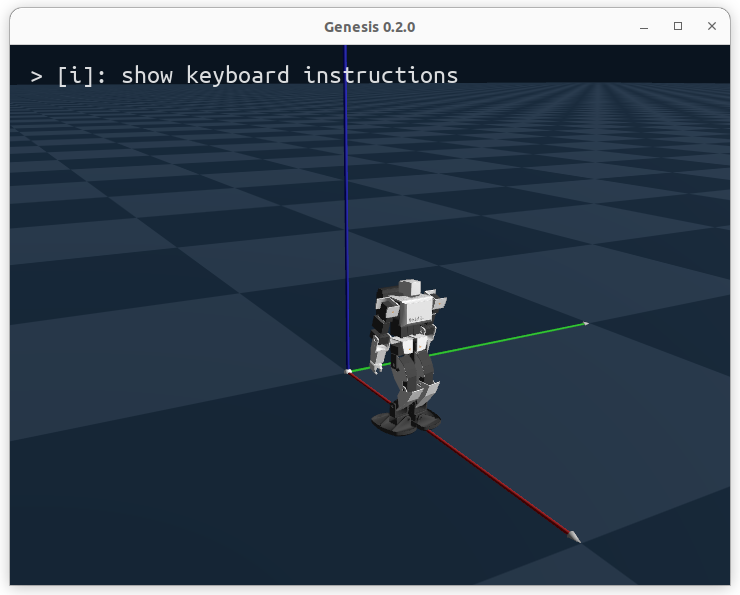740x595 pixels.
Task: Click the robot's head
Action: point(409,286)
